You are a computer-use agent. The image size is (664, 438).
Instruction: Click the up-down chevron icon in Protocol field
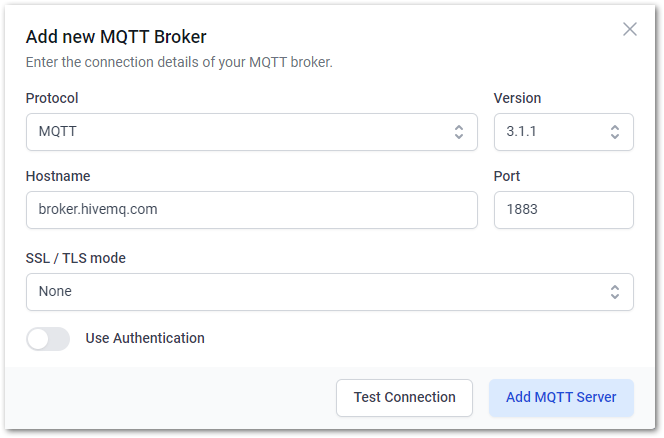(x=459, y=132)
